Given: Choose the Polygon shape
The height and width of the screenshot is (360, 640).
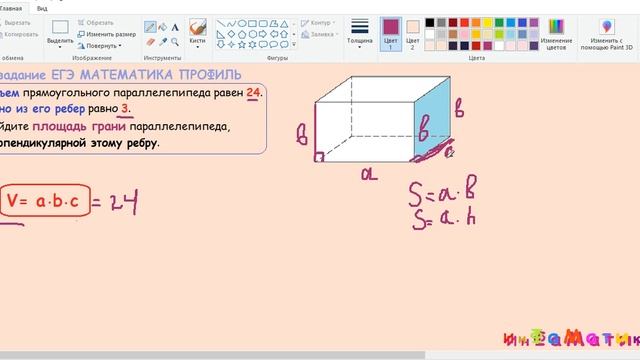Looking at the screenshot, I should (274, 24).
